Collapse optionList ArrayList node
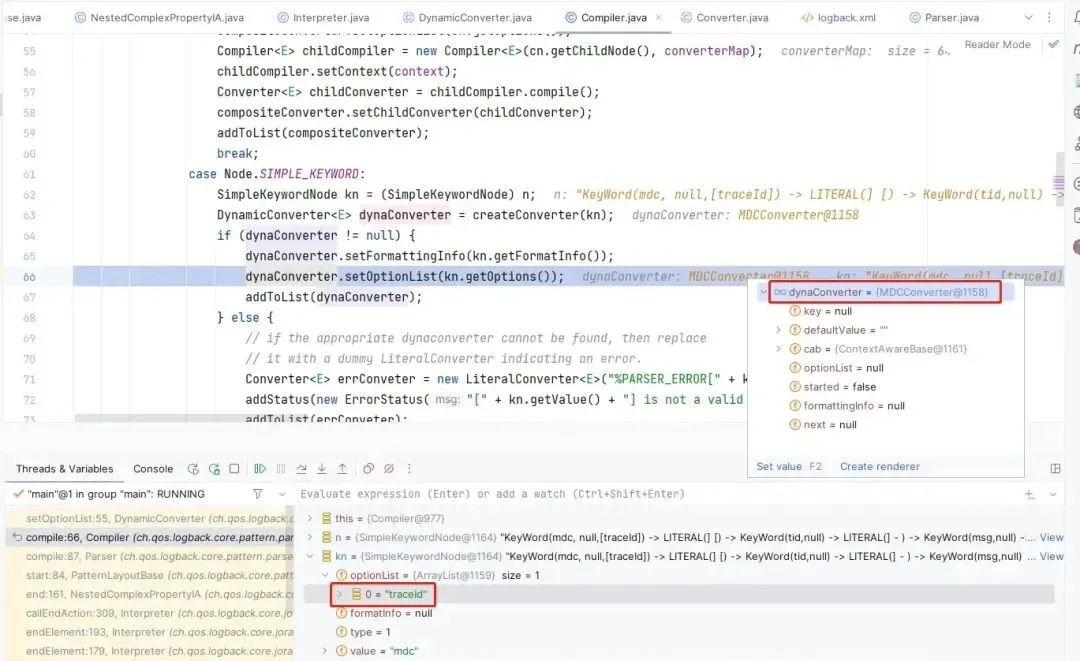 pyautogui.click(x=324, y=575)
